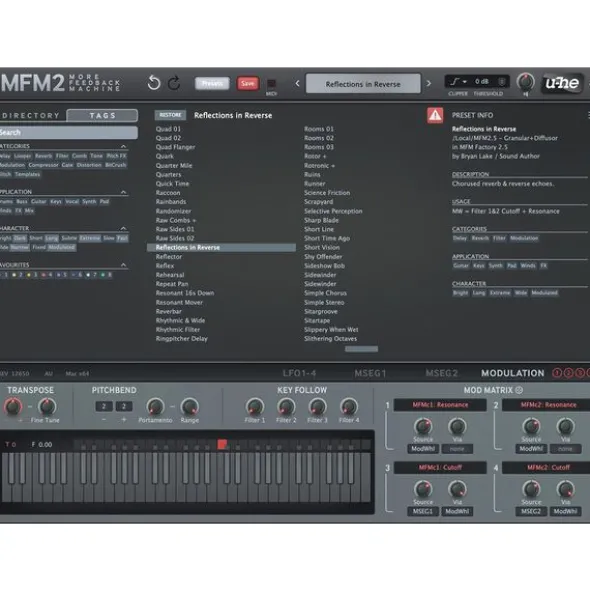The height and width of the screenshot is (591, 590).
Task: Click the pitchbend down value 2
Action: tap(104, 406)
